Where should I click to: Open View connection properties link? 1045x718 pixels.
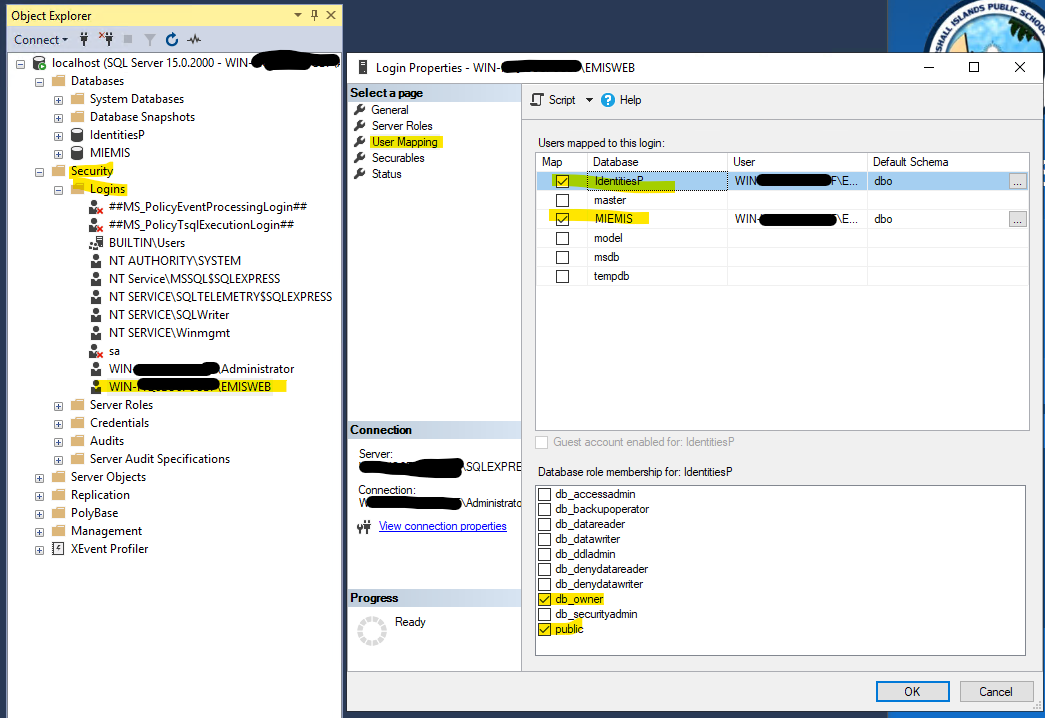442,526
